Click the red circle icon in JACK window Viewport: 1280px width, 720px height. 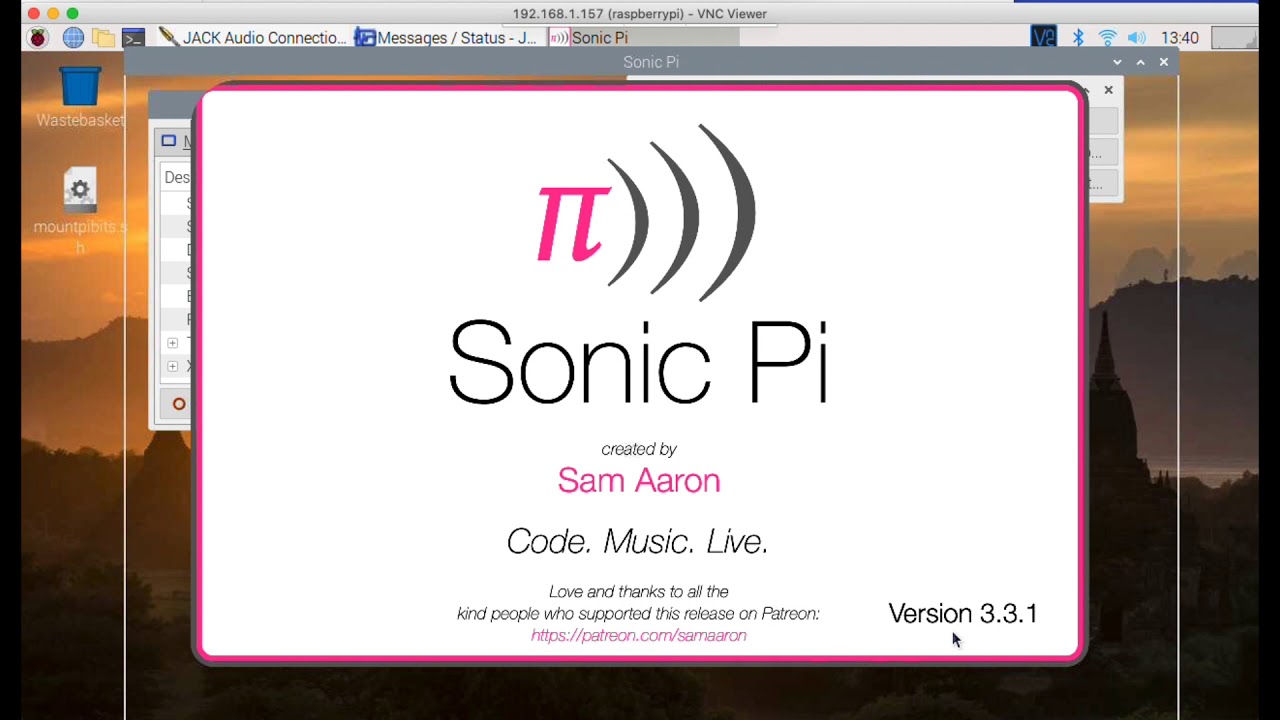(x=178, y=404)
